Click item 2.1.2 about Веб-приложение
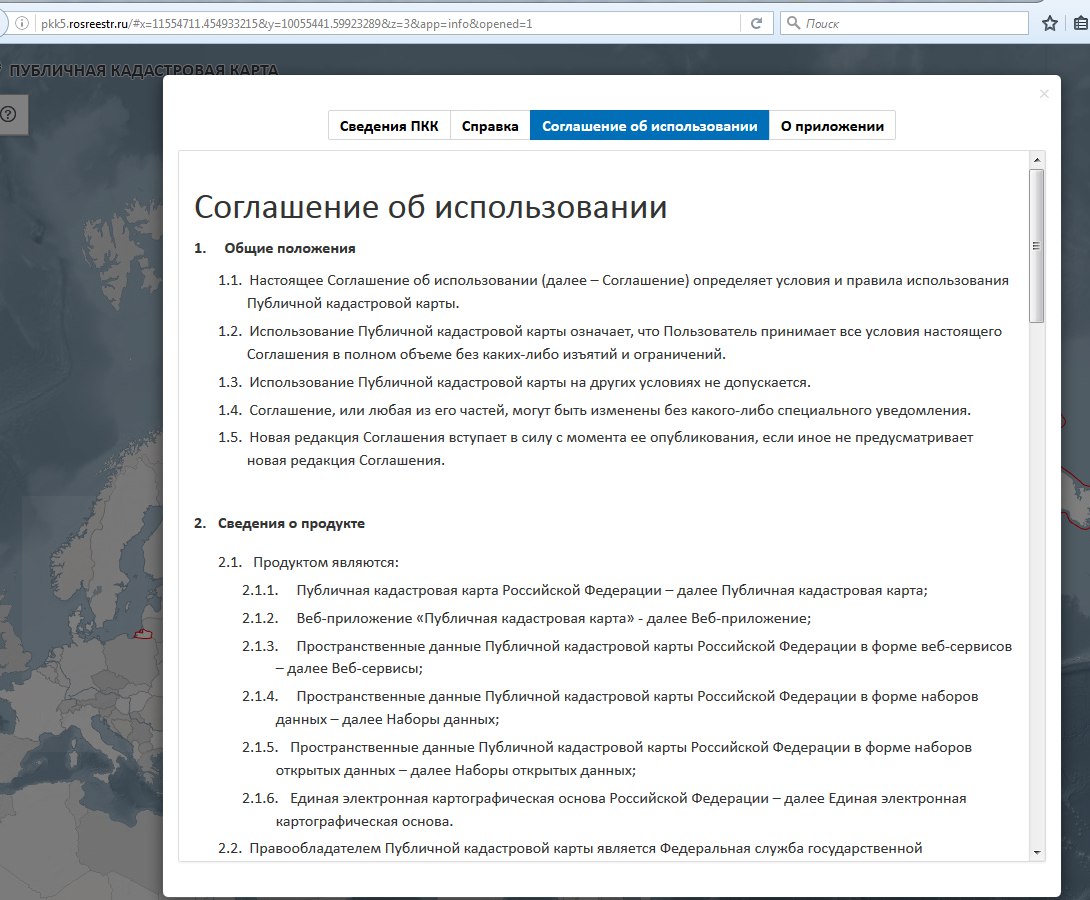Viewport: 1090px width, 900px height. (x=526, y=618)
